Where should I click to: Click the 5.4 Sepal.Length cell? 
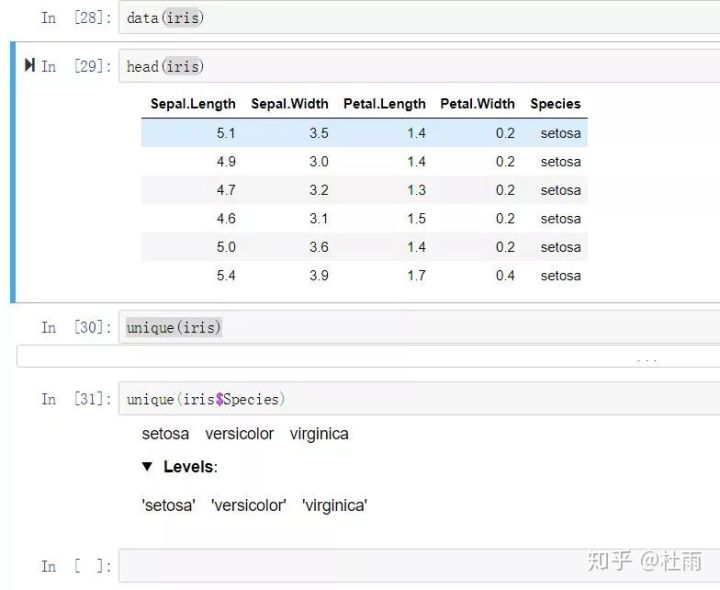pyautogui.click(x=226, y=275)
